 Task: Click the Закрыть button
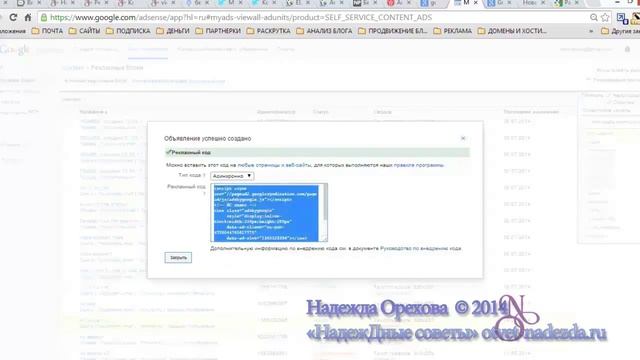tap(178, 258)
